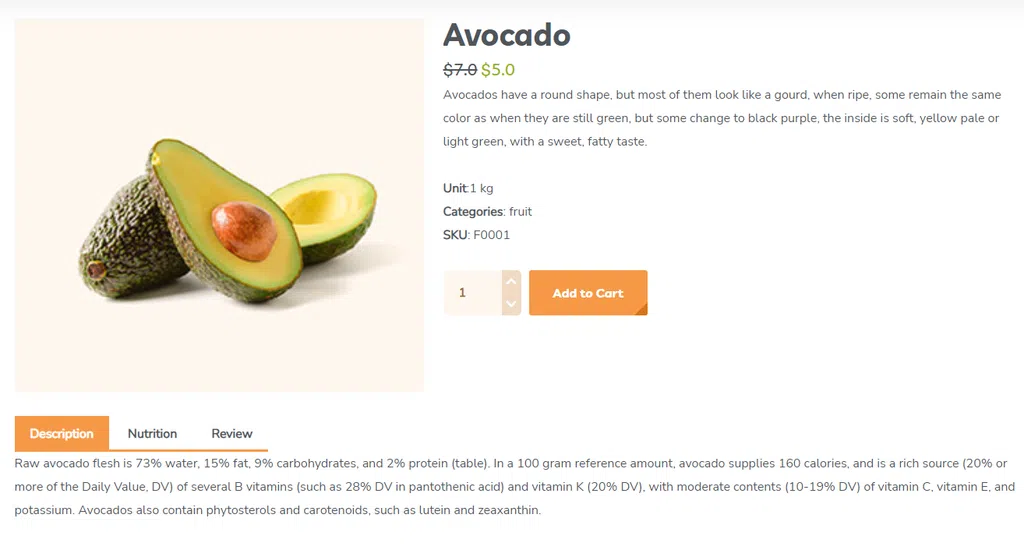The image size is (1024, 556).
Task: Open the Review tab
Action: [232, 434]
